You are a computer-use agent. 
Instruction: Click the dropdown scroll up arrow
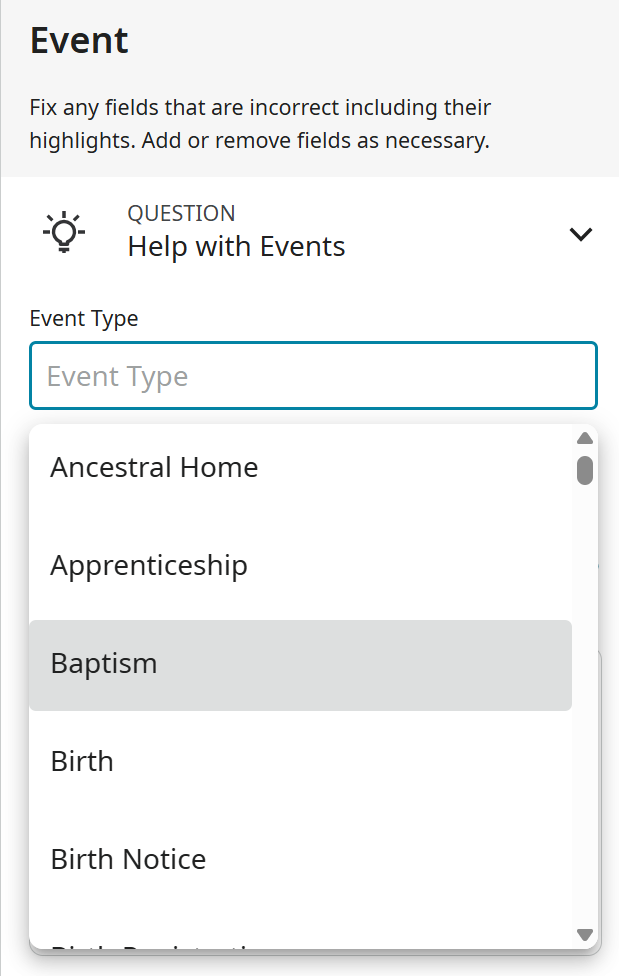(x=585, y=438)
